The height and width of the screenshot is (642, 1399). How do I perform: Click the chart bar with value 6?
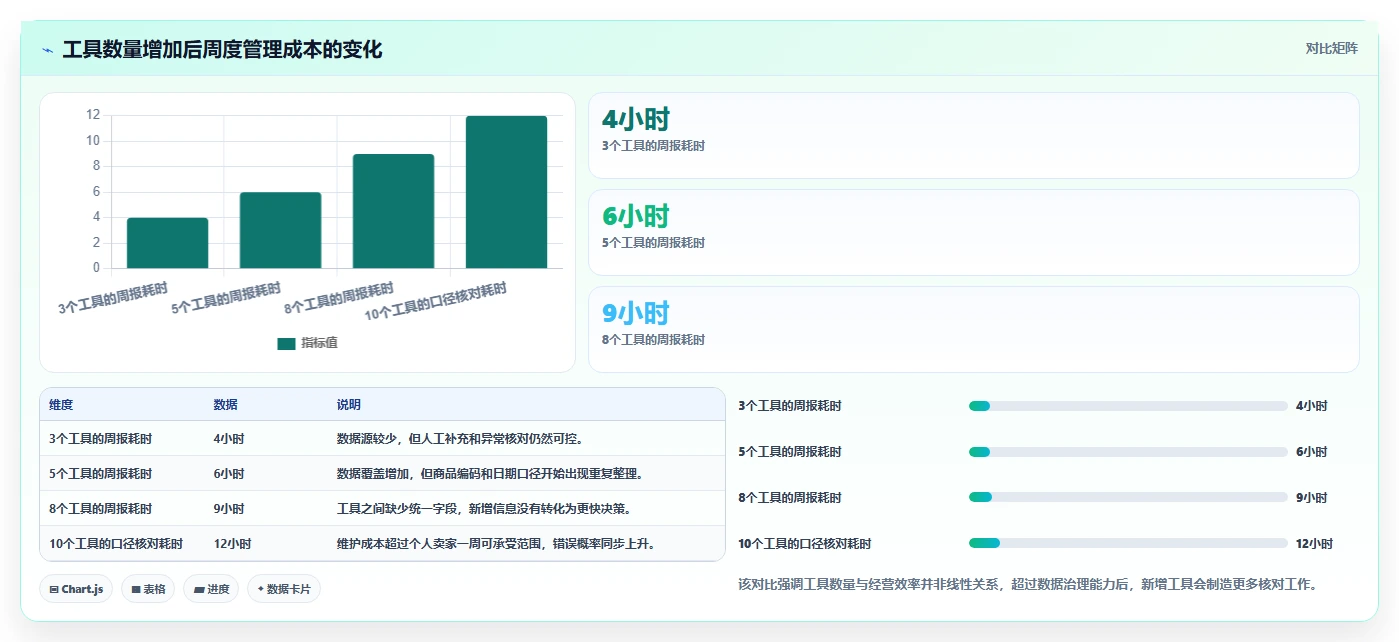[x=280, y=230]
